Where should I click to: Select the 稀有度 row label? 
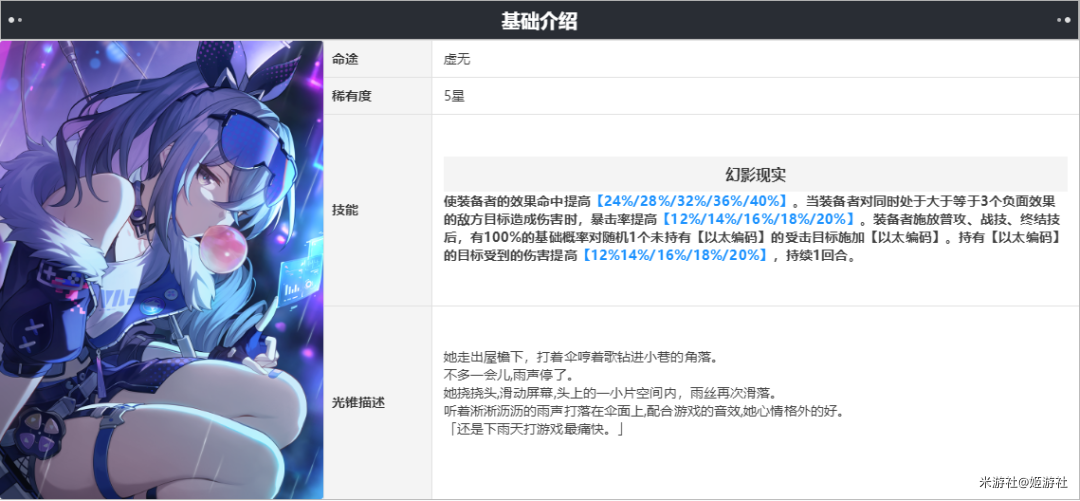click(352, 96)
